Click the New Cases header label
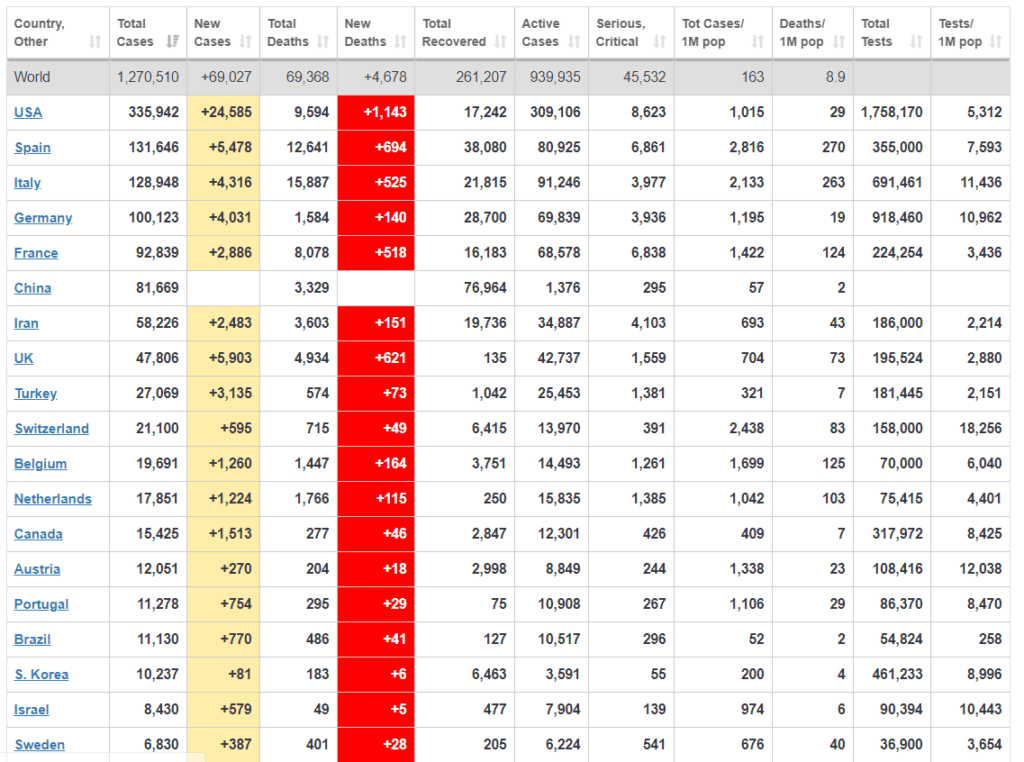The height and width of the screenshot is (762, 1024). (212, 33)
